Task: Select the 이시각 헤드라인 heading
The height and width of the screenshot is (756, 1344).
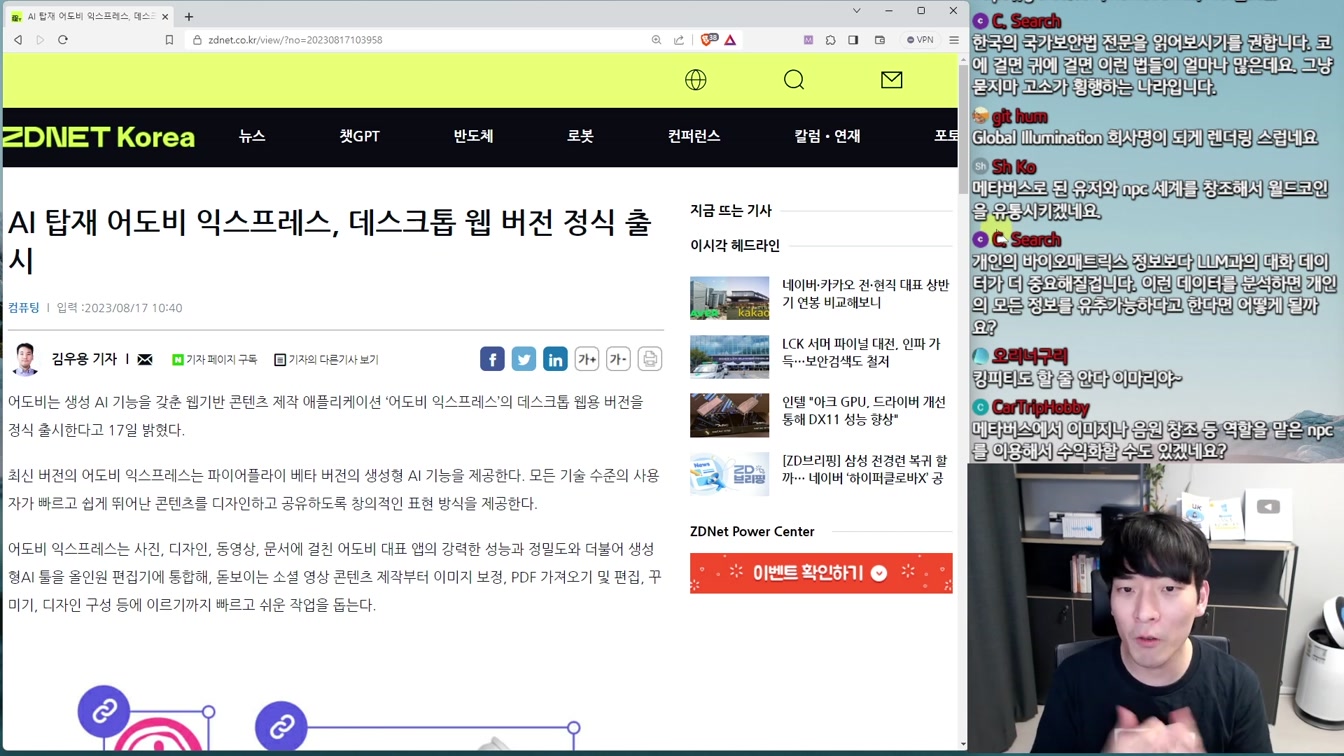Action: pyautogui.click(x=735, y=246)
